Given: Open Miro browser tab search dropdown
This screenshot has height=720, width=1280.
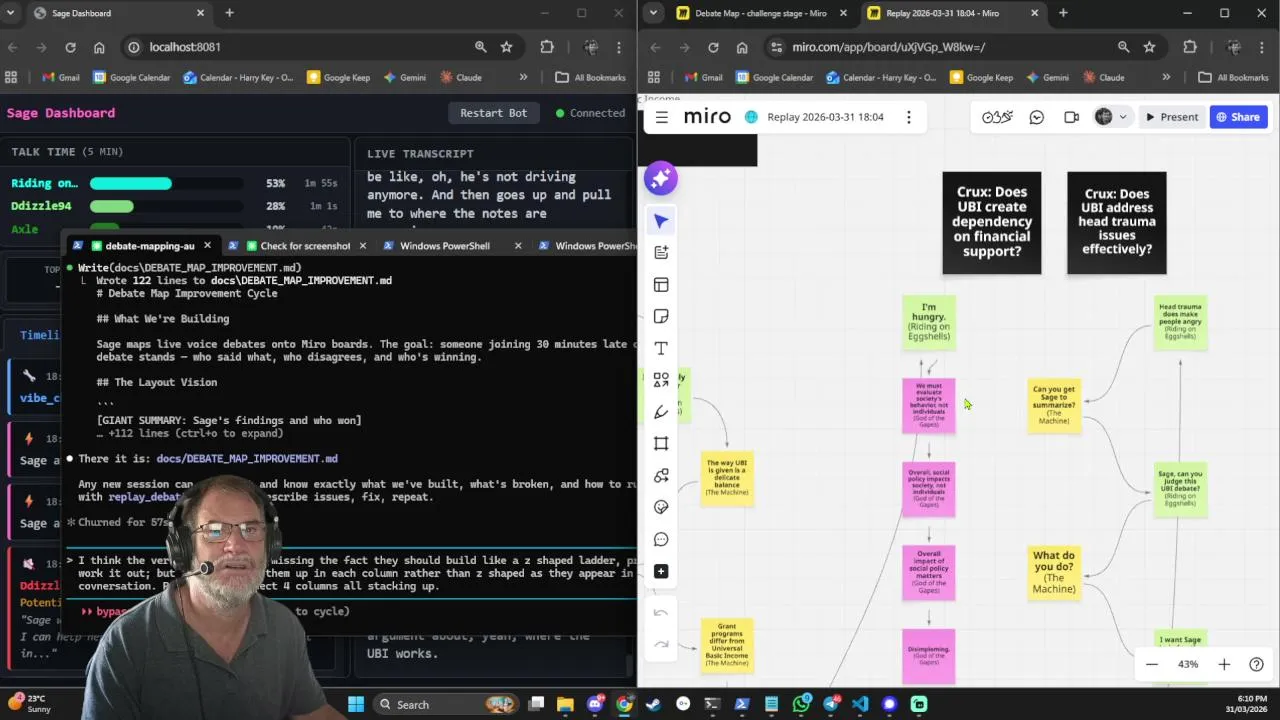Looking at the screenshot, I should point(653,13).
